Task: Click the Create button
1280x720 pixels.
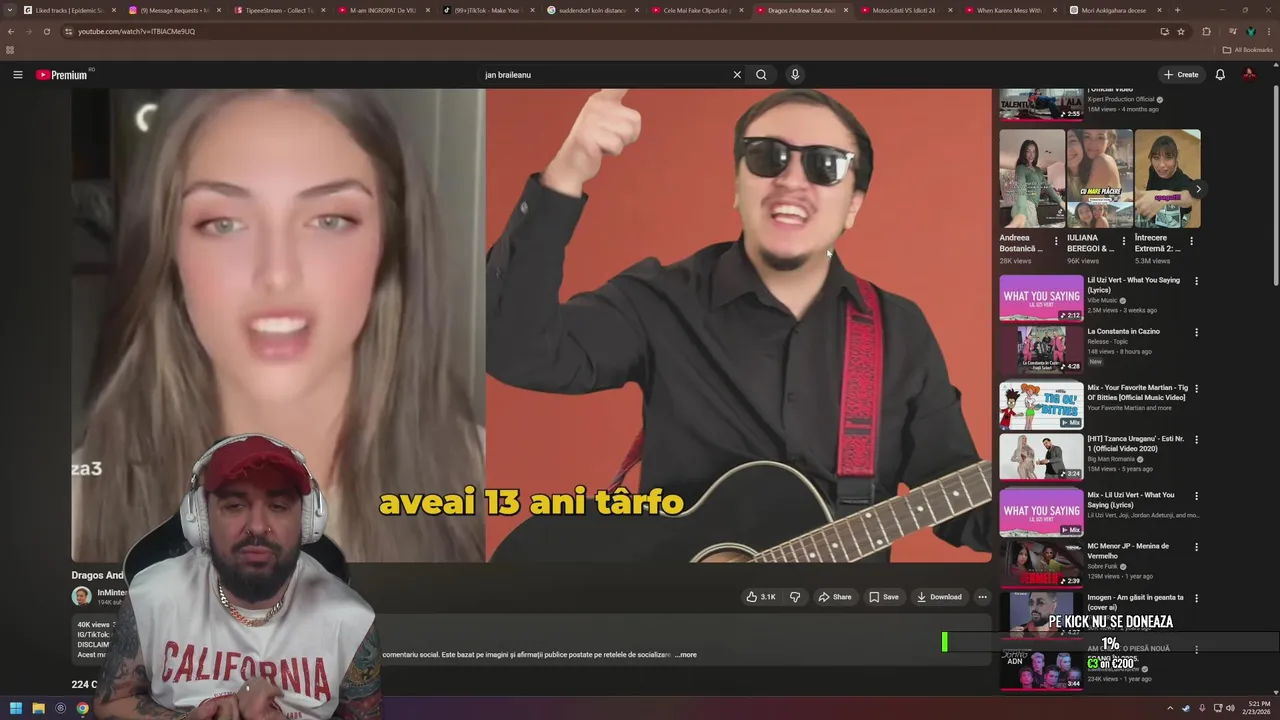Action: click(x=1180, y=75)
